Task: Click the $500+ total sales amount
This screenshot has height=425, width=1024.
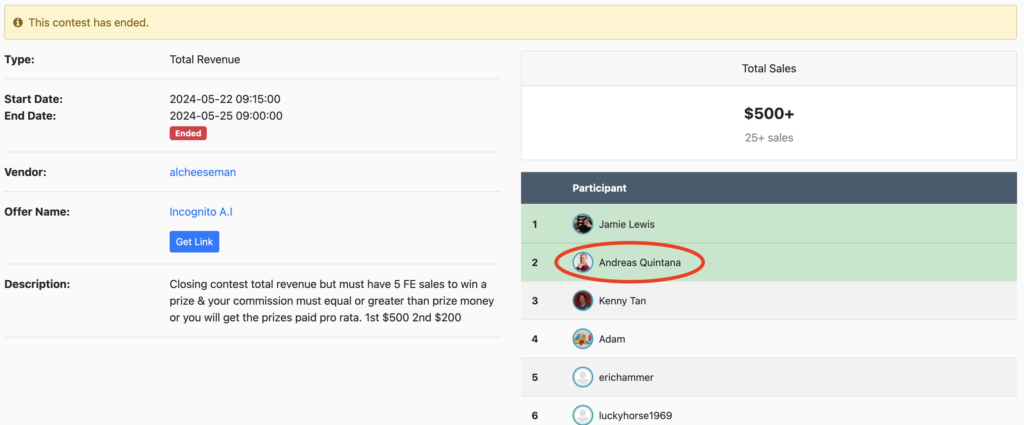Action: [768, 114]
